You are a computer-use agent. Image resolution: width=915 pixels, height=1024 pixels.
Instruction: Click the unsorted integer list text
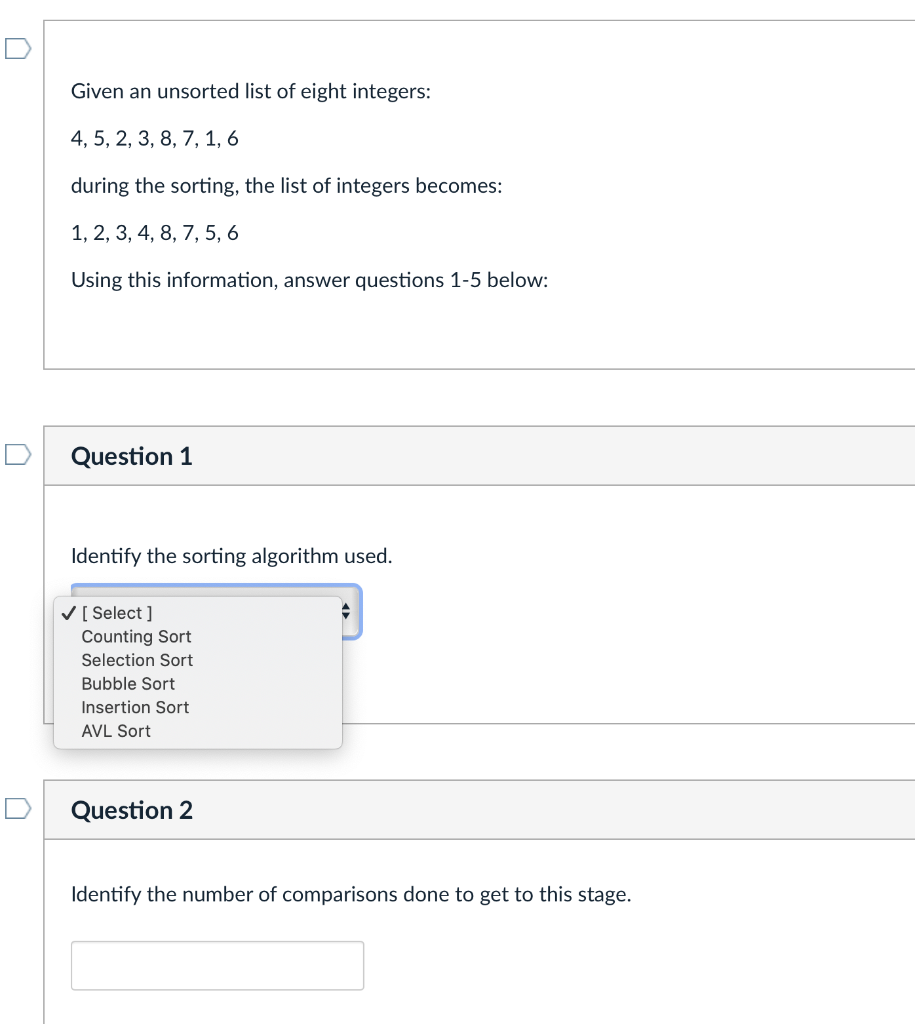click(x=154, y=138)
